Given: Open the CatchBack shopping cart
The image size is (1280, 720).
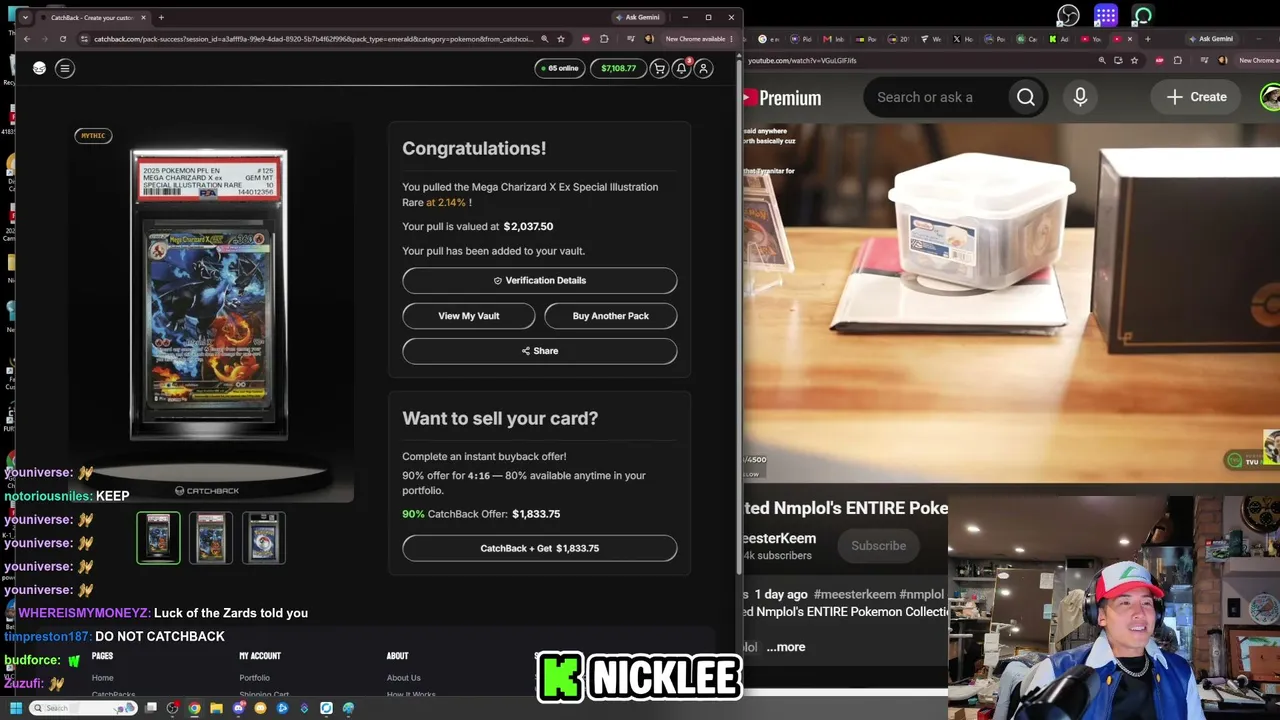Looking at the screenshot, I should point(659,68).
